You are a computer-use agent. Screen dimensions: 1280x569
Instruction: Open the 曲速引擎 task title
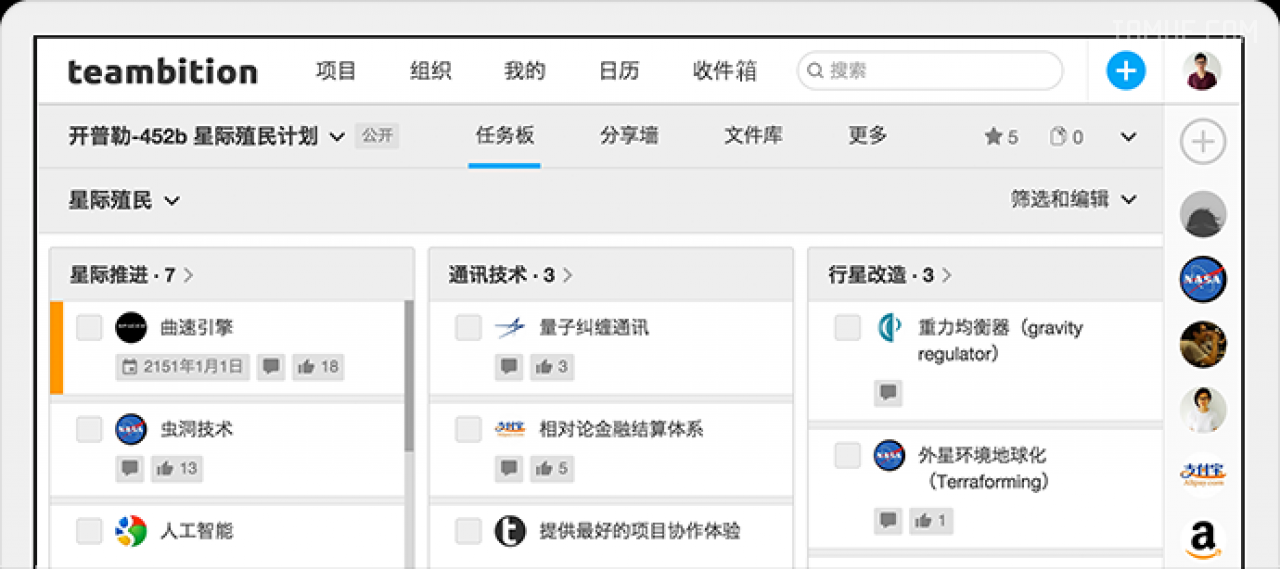(x=197, y=327)
